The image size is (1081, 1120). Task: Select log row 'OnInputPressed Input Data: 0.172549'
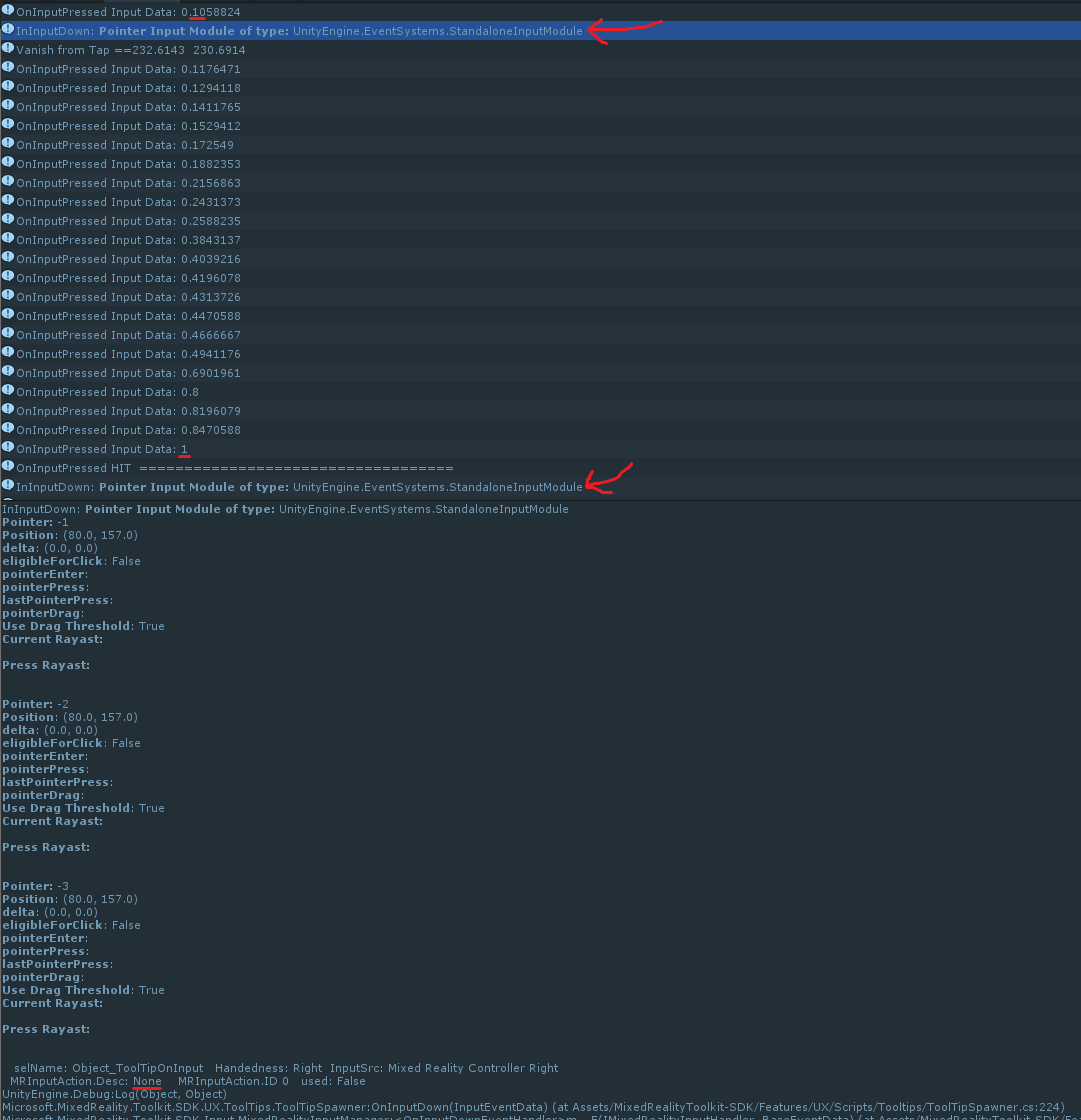point(540,144)
